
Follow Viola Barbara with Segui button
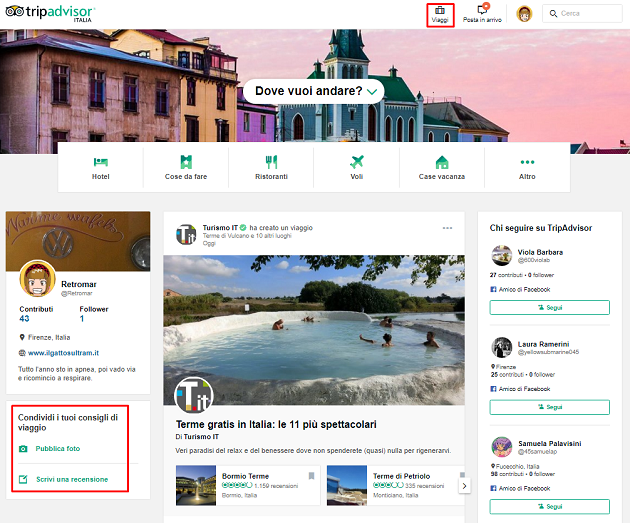point(549,308)
